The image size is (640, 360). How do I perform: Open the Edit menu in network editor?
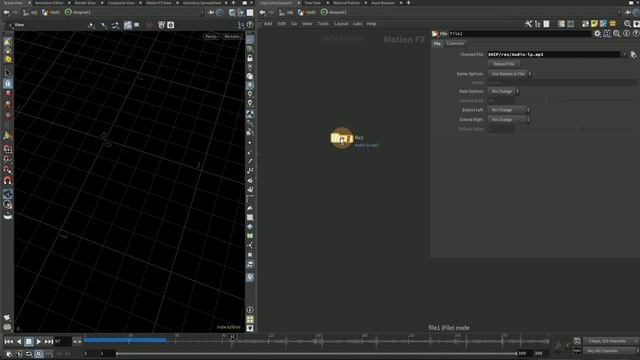click(282, 24)
